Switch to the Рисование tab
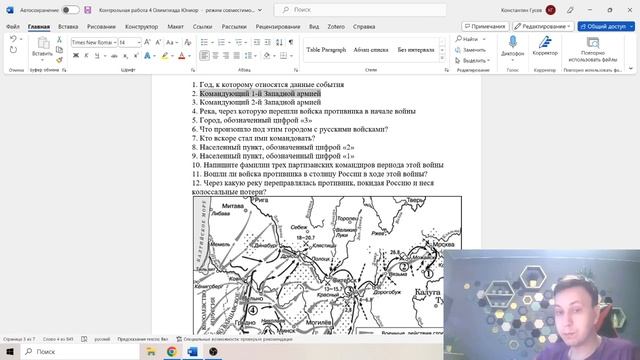640x360 pixels. pyautogui.click(x=101, y=27)
